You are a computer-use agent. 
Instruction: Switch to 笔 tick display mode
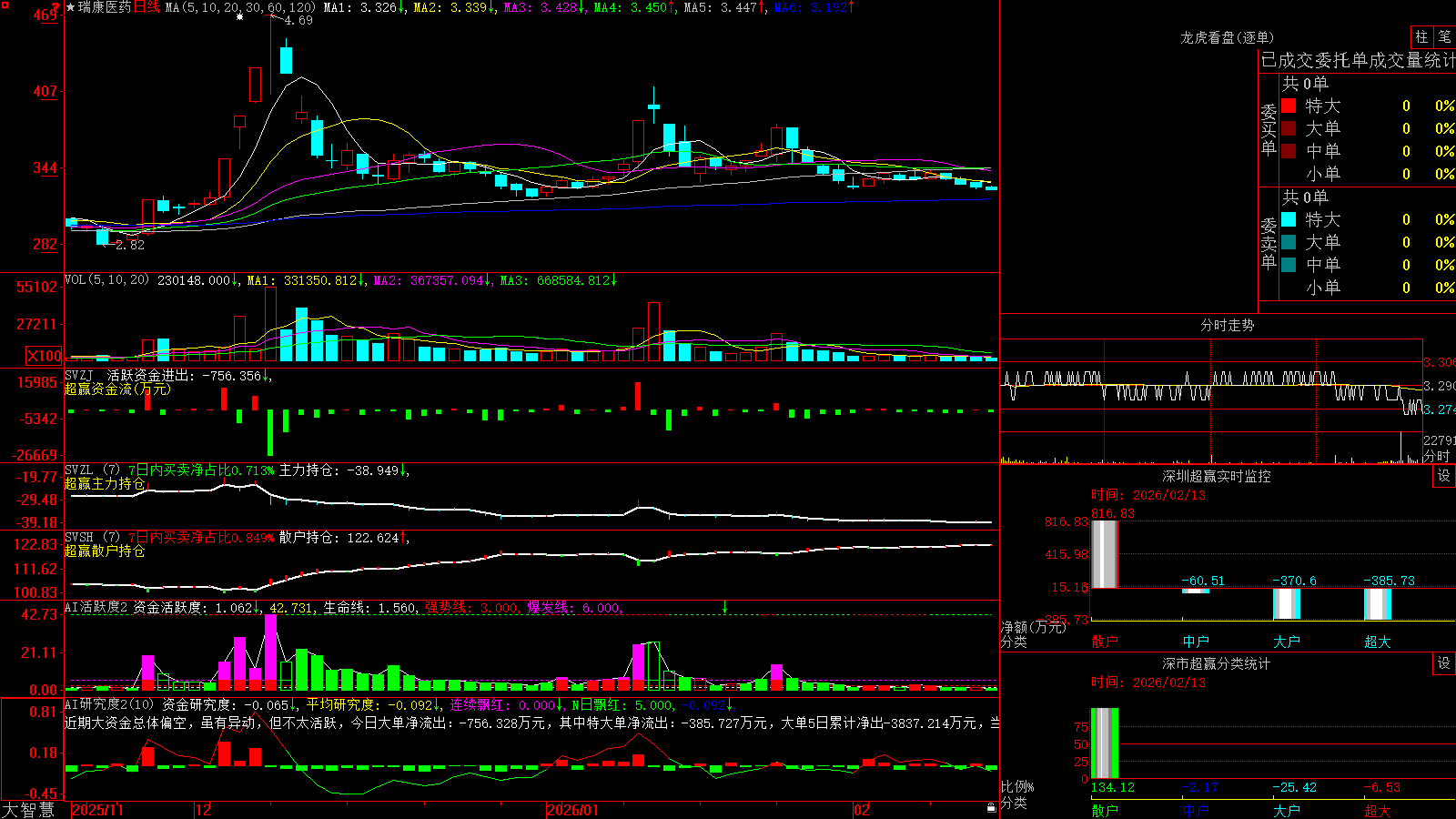pos(1444,37)
